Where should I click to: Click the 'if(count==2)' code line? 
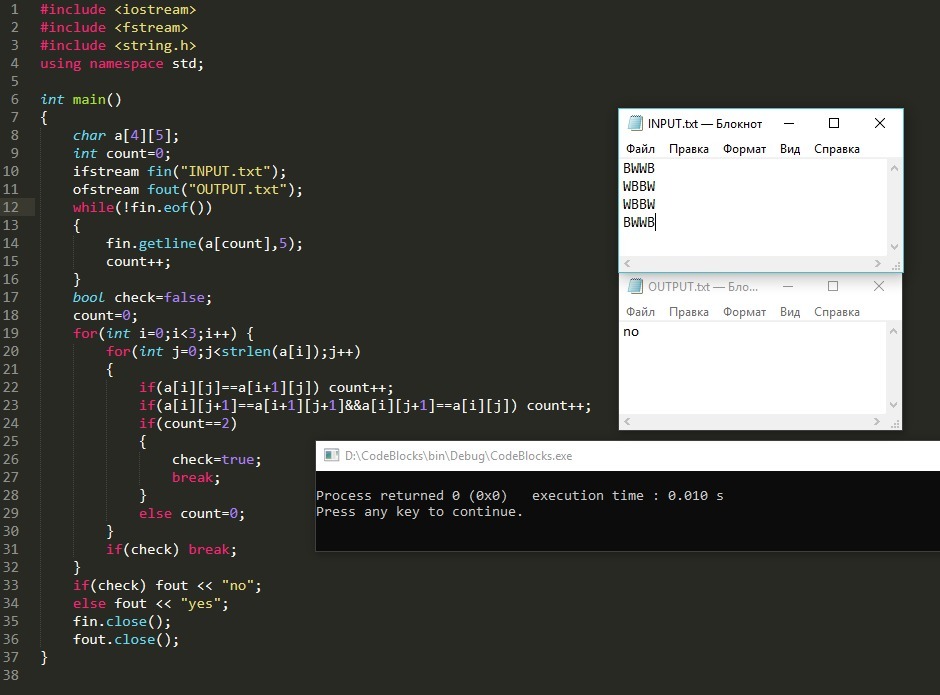click(x=188, y=423)
